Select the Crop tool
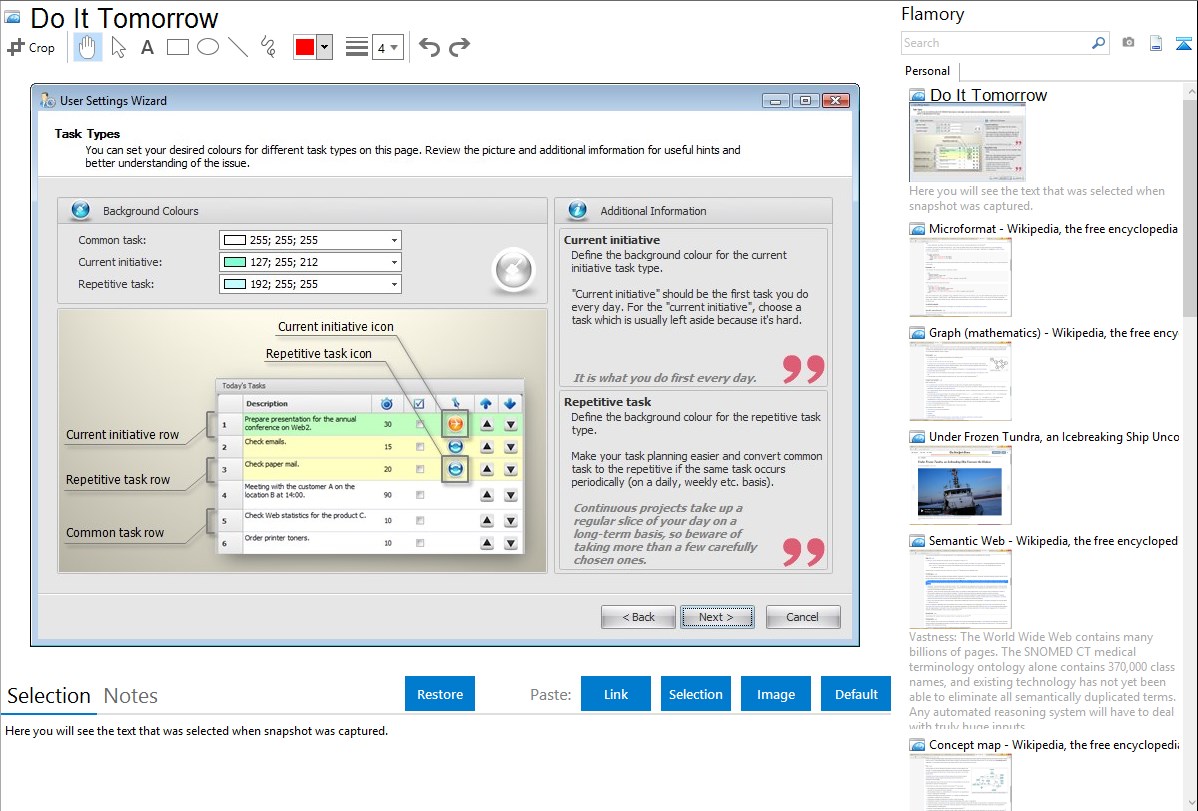 (x=31, y=47)
